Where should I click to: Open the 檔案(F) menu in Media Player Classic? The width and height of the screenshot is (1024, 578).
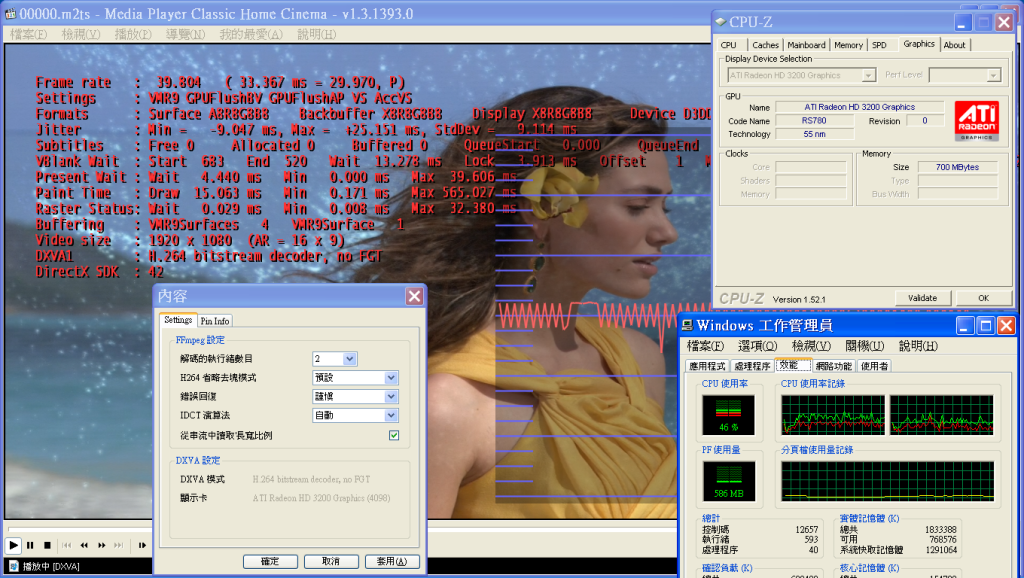pyautogui.click(x=29, y=34)
